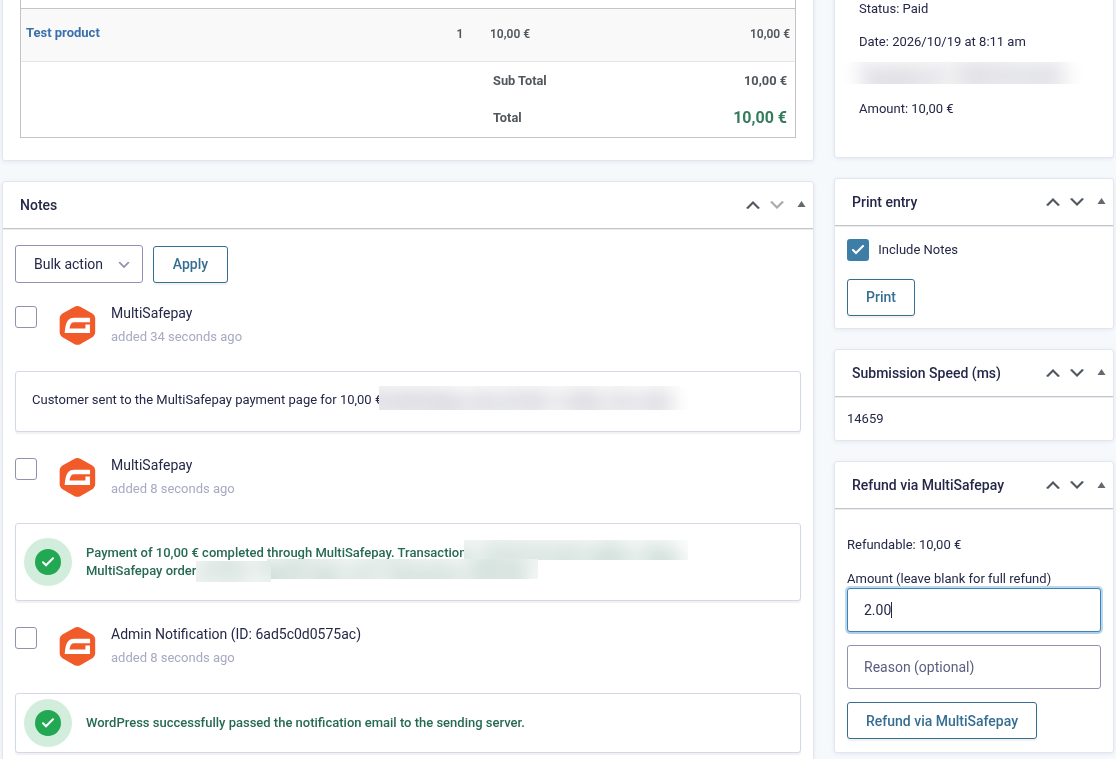
Task: Select the note added 34 seconds ago
Action: tap(26, 317)
